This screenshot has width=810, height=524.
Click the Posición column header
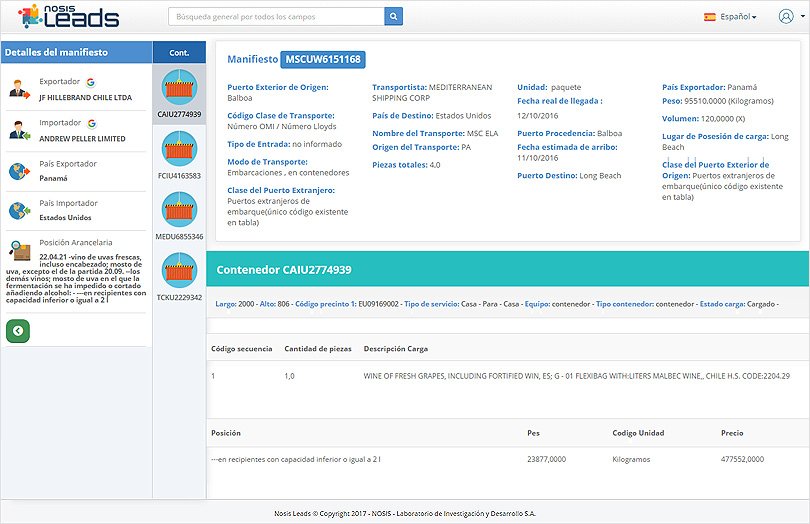[x=226, y=433]
